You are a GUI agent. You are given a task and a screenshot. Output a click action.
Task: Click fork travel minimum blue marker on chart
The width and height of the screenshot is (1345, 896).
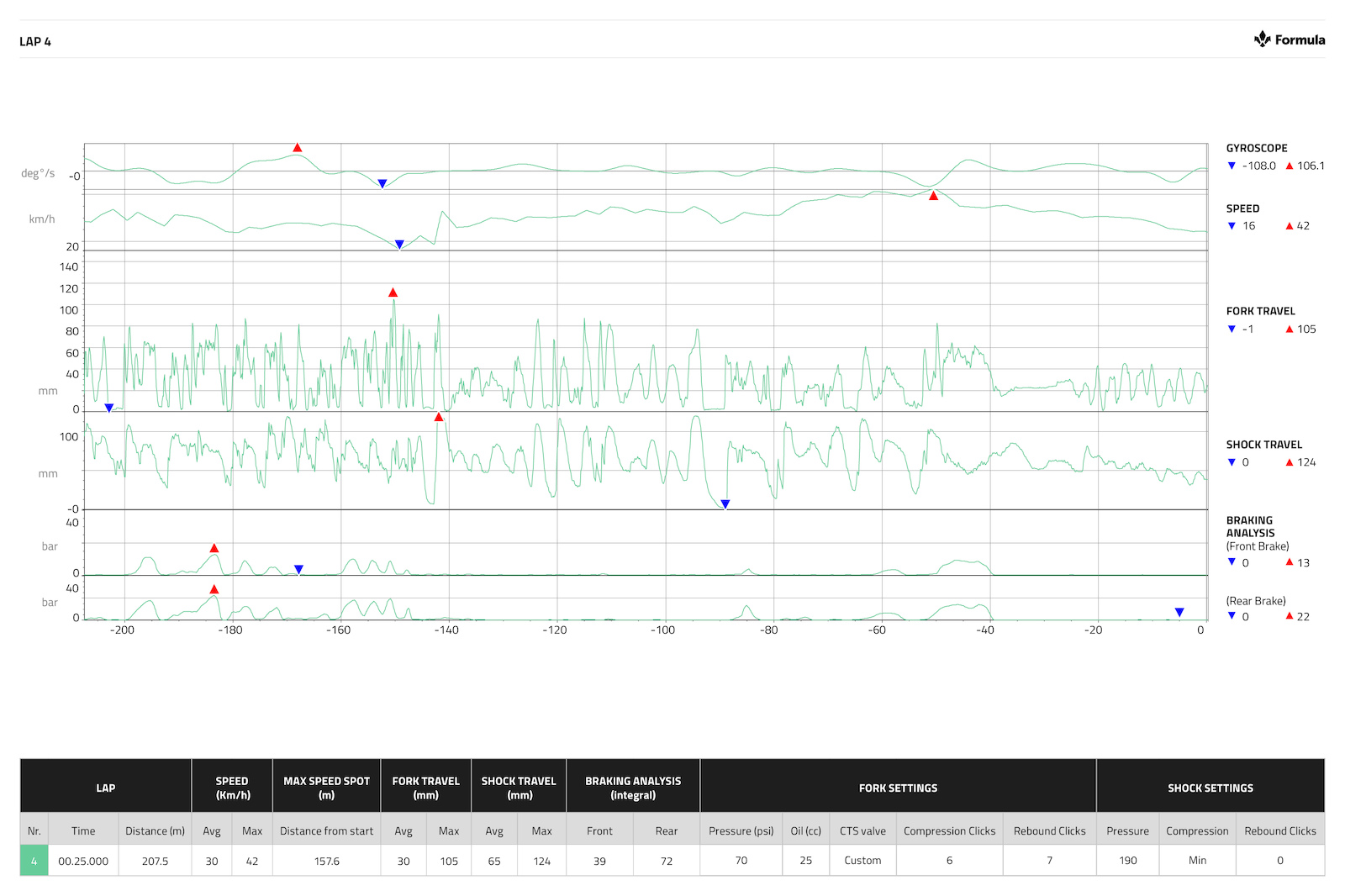click(108, 408)
